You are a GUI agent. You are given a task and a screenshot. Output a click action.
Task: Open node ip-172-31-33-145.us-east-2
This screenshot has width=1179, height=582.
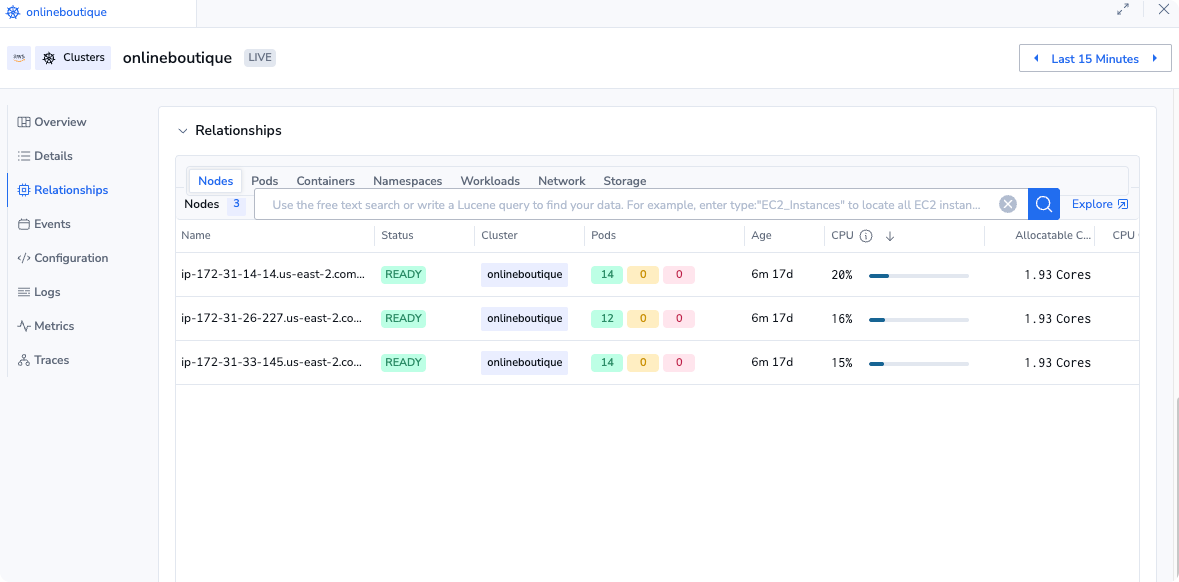(273, 362)
